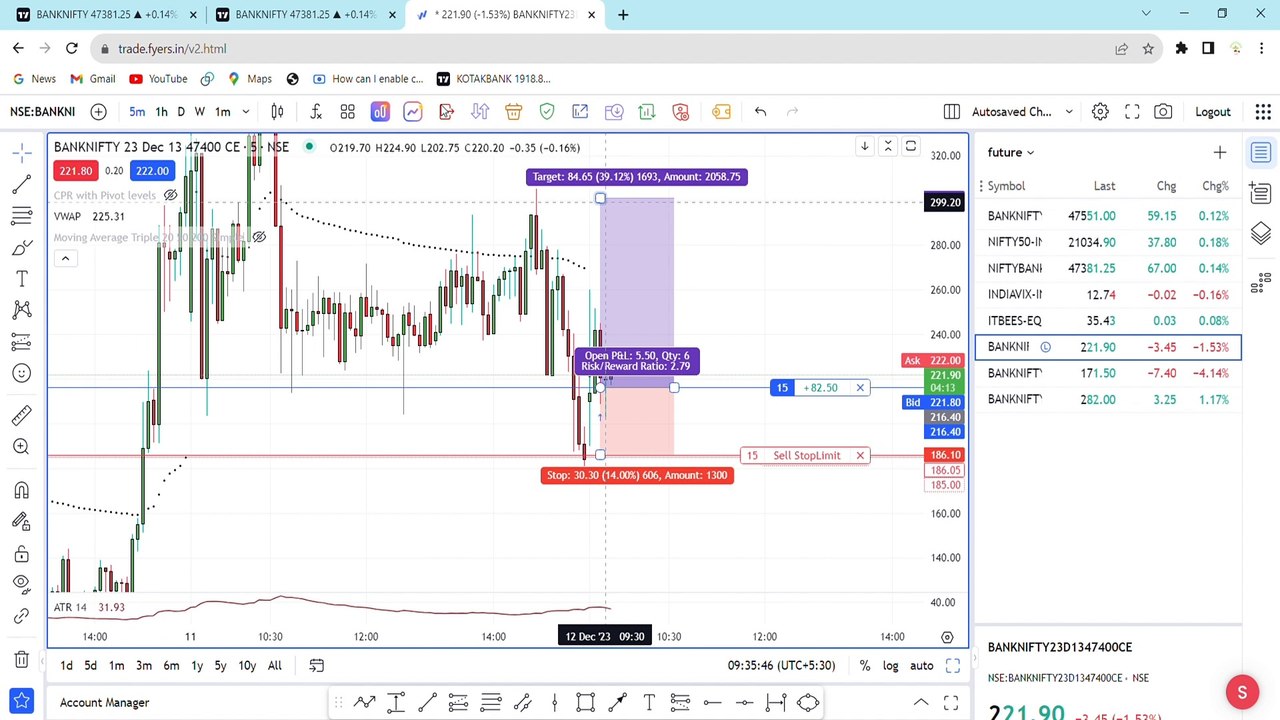Cancel the Sell StopLimit order line
1280x720 pixels.
(860, 456)
